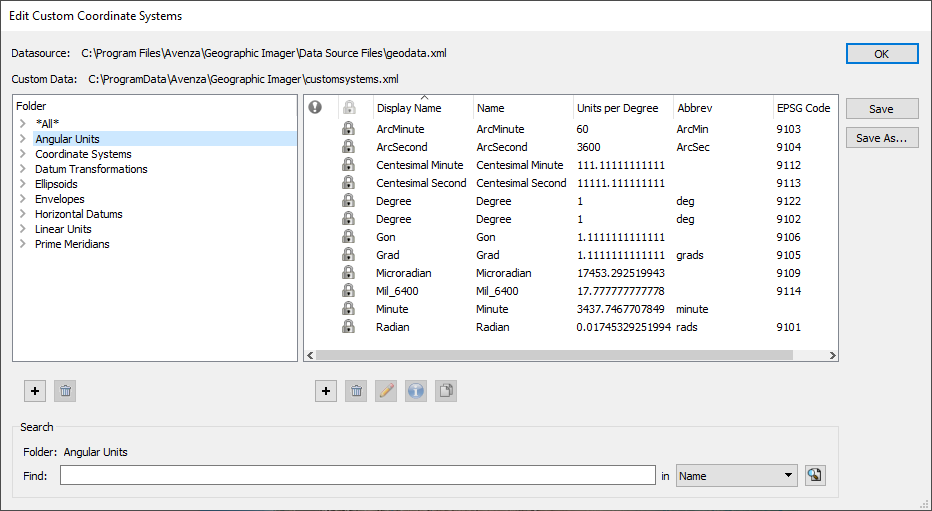932x511 pixels.
Task: Click the search magnifier button
Action: click(815, 475)
